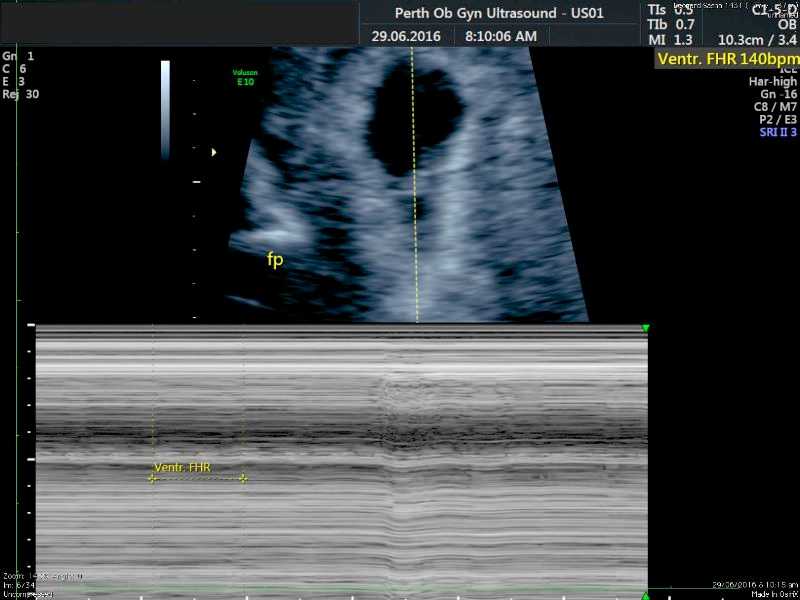Click the green arrow marker beside M-mode trace

click(645, 327)
